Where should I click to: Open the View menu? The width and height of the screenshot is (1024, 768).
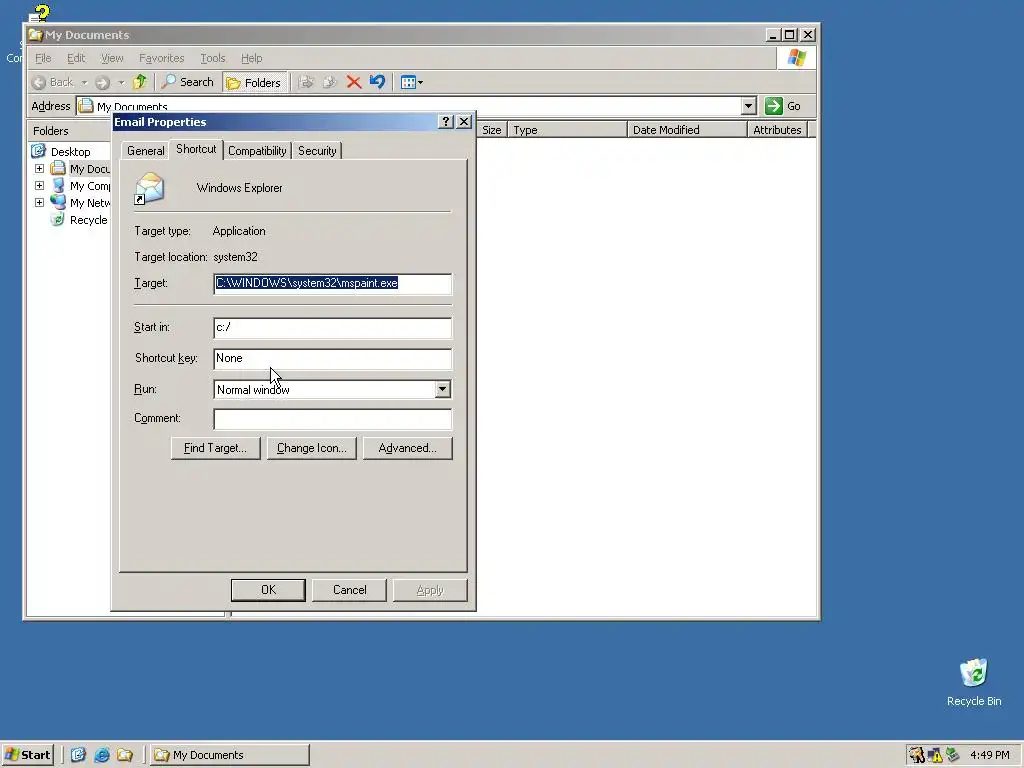coord(112,58)
